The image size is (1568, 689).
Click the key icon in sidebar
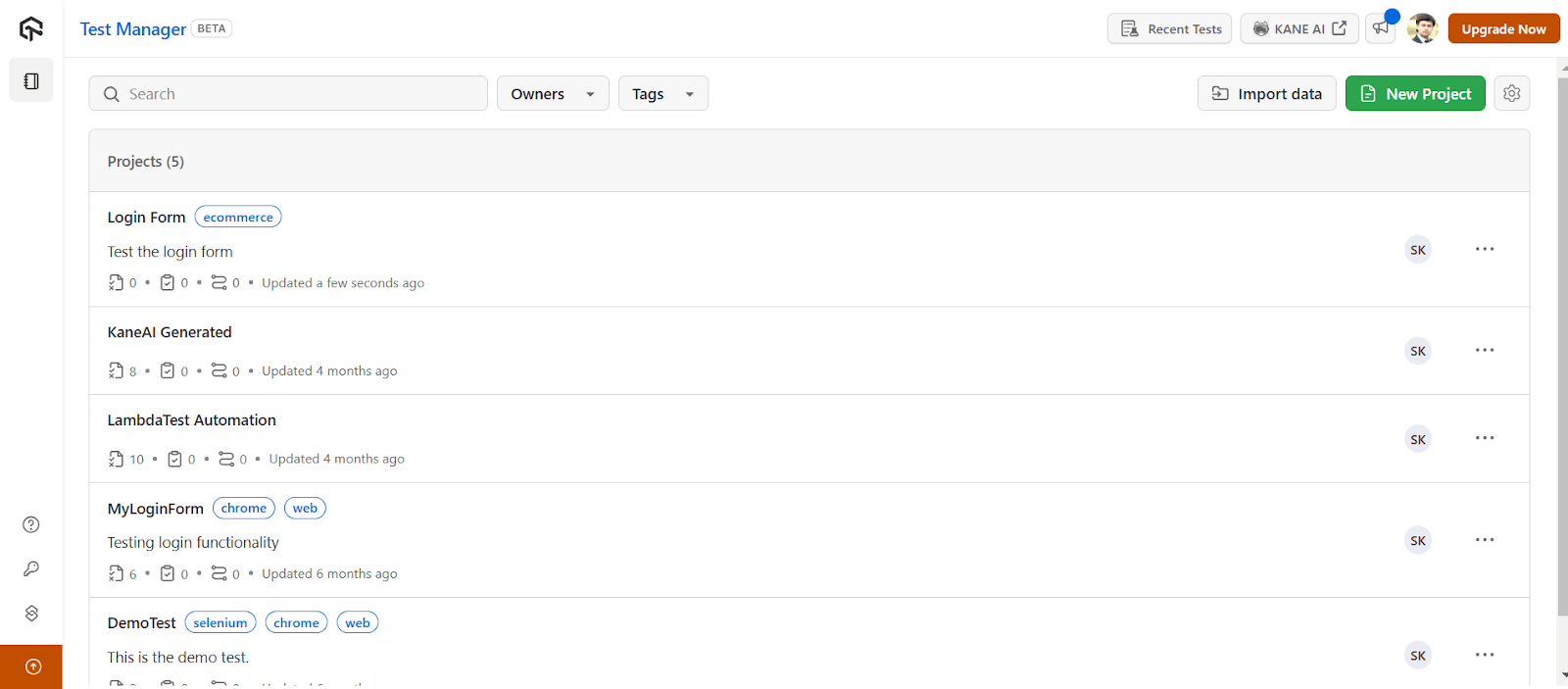pos(31,568)
